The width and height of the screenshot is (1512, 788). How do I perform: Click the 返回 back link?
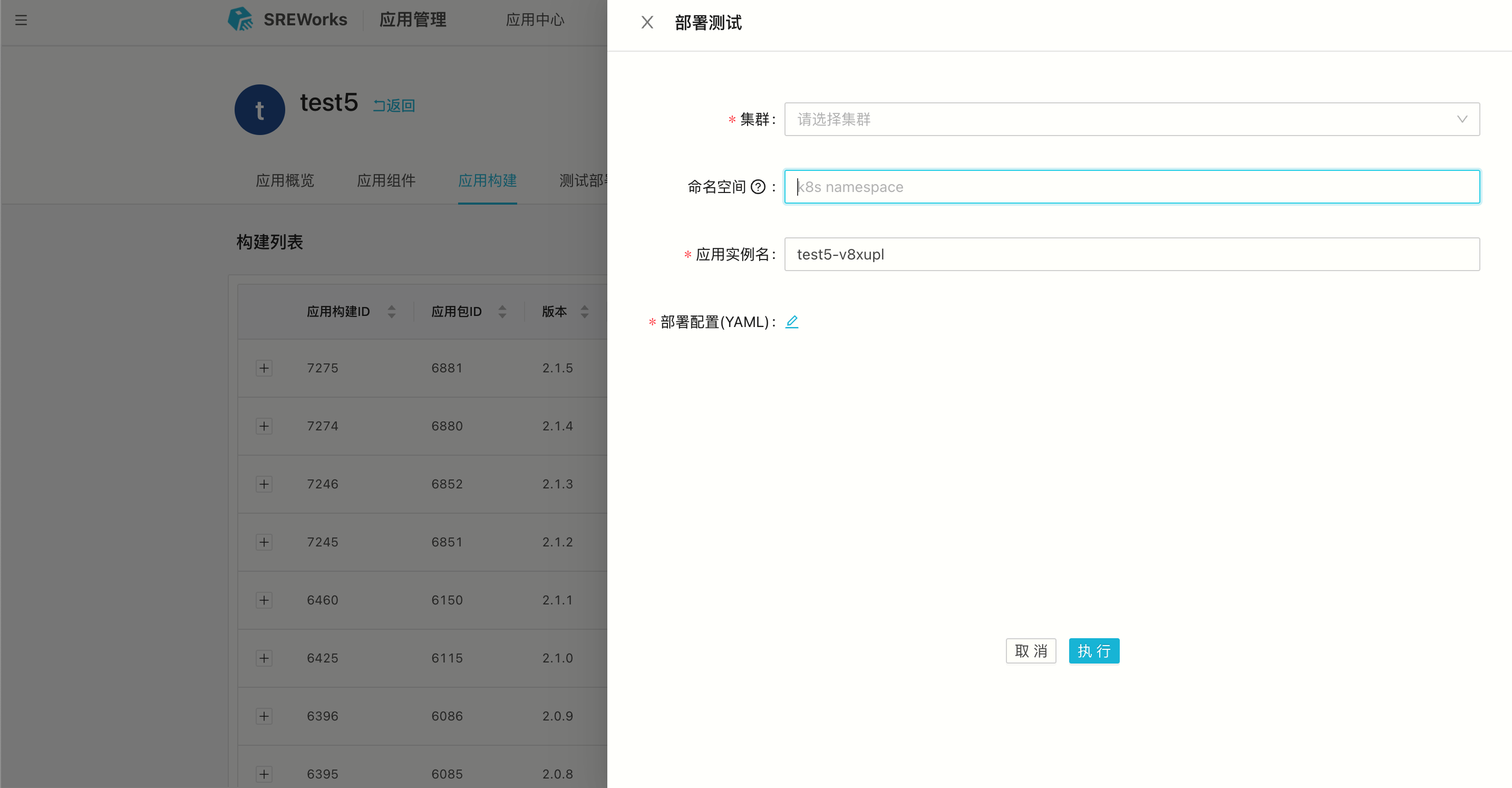(x=394, y=105)
